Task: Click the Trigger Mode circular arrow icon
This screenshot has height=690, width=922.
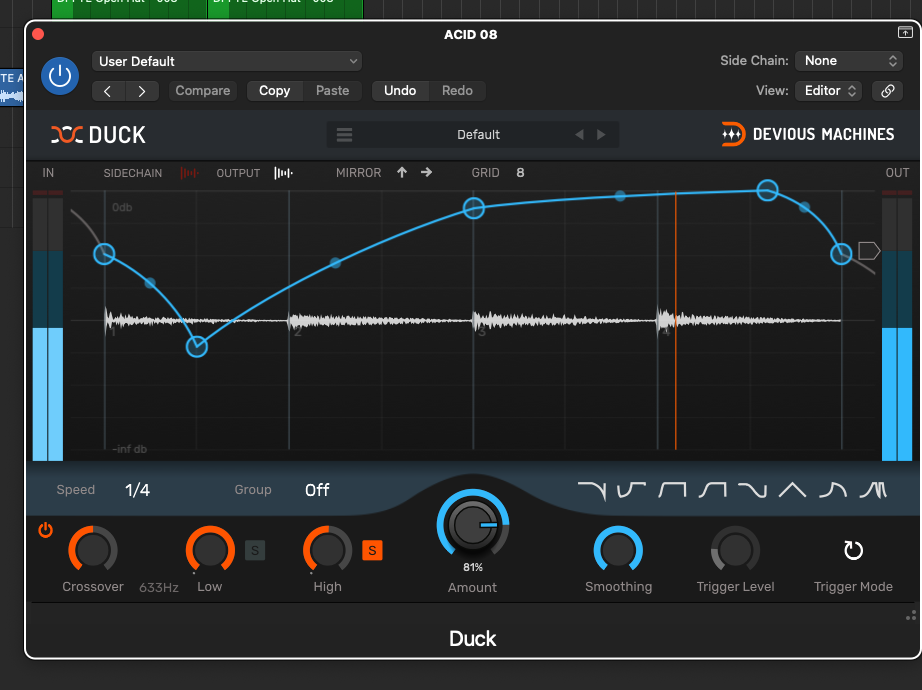Action: point(853,550)
